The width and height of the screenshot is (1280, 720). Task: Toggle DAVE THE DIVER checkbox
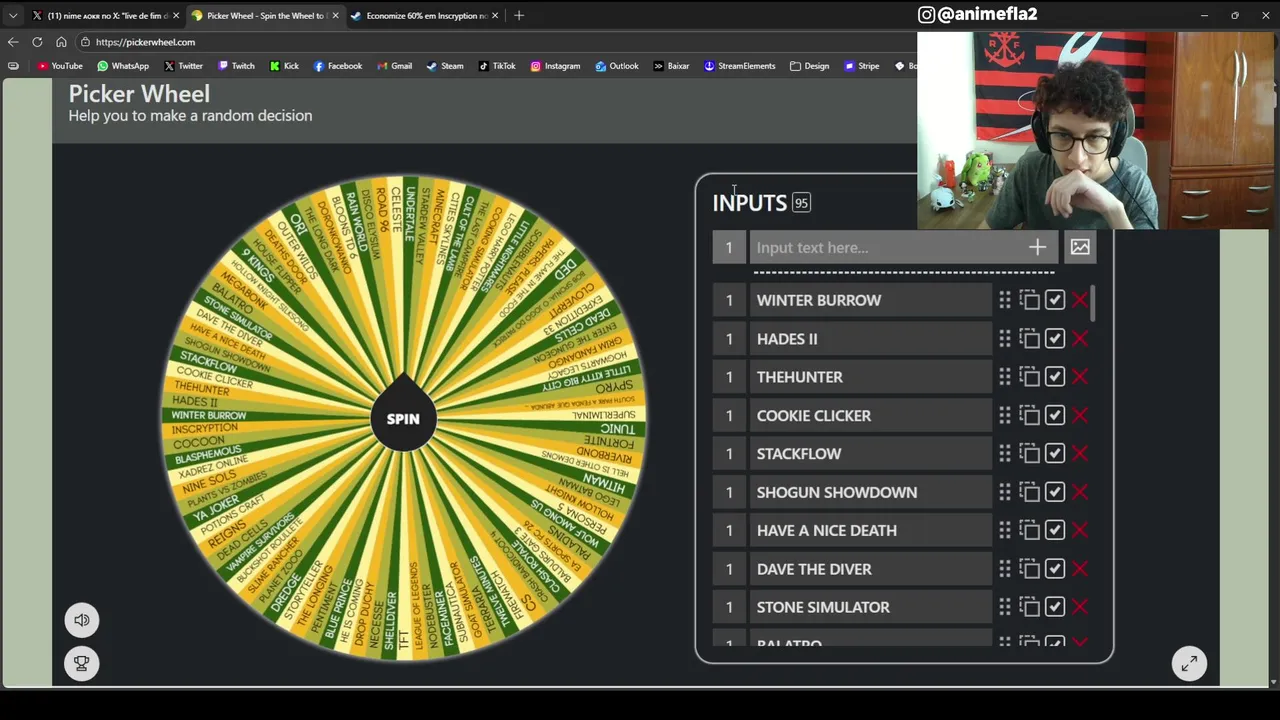[1055, 569]
